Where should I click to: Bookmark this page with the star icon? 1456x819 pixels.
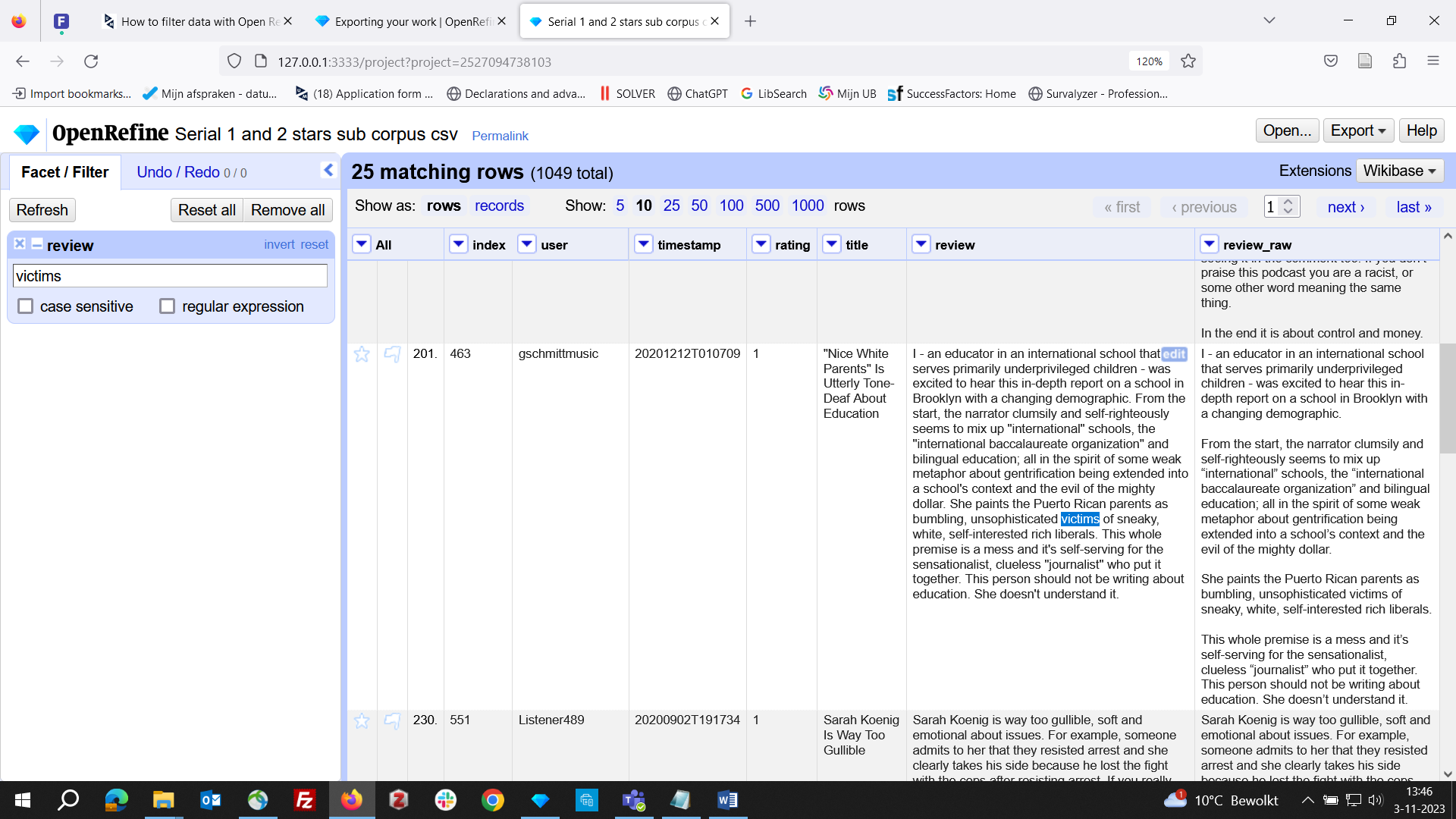click(x=1188, y=61)
